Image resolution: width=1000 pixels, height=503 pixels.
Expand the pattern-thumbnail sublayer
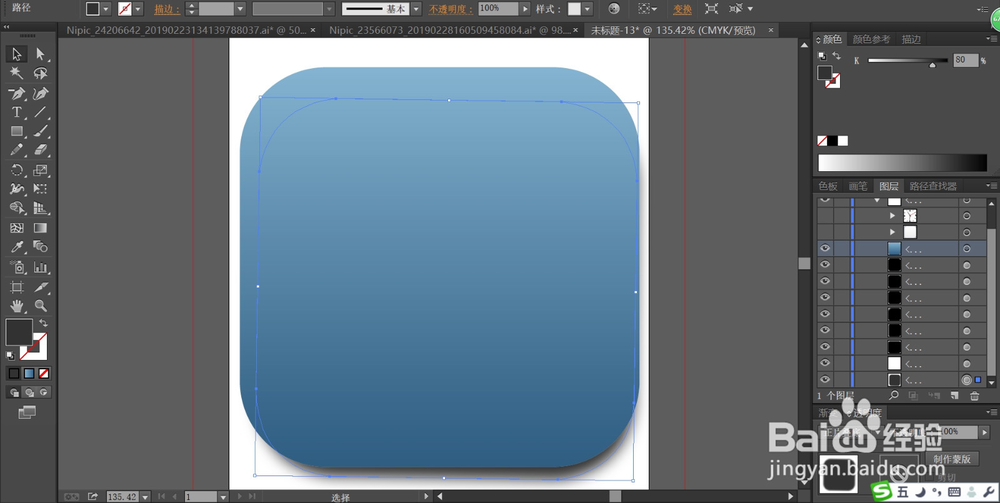[x=892, y=216]
